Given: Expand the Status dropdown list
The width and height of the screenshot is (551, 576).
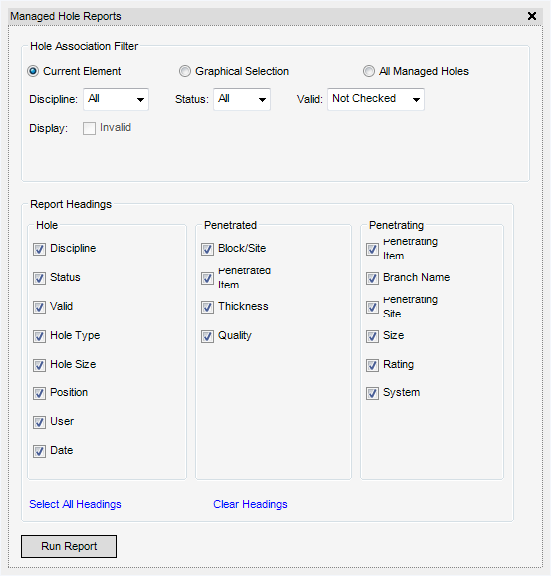Looking at the screenshot, I should 242,99.
